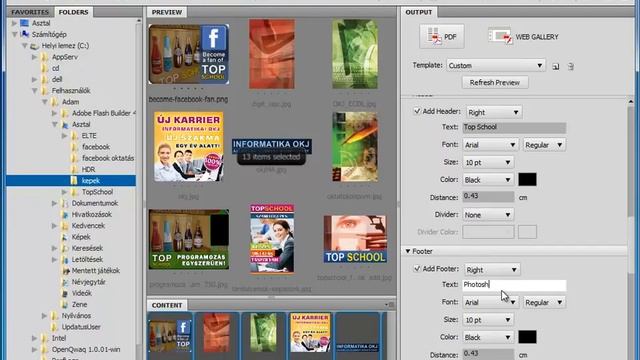
Task: Click the Névjegytár contacts folder icon
Action: pyautogui.click(x=64, y=282)
